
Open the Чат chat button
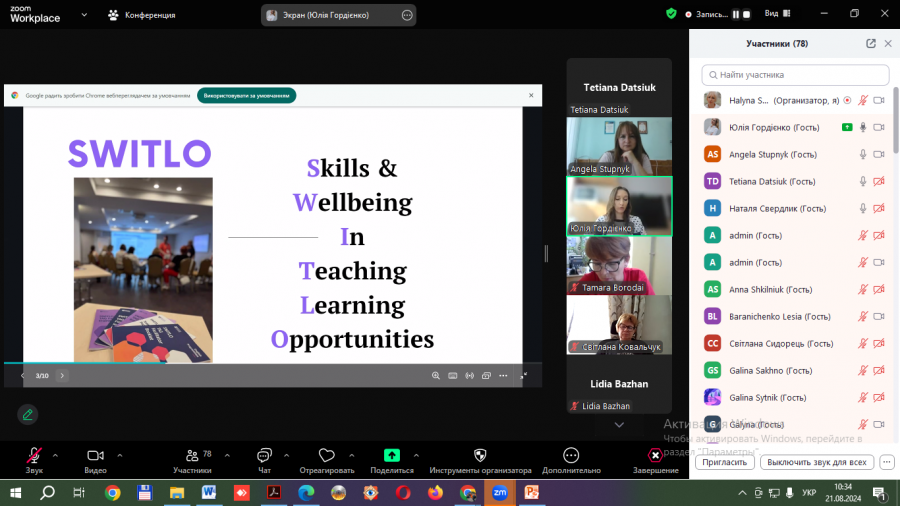click(264, 461)
